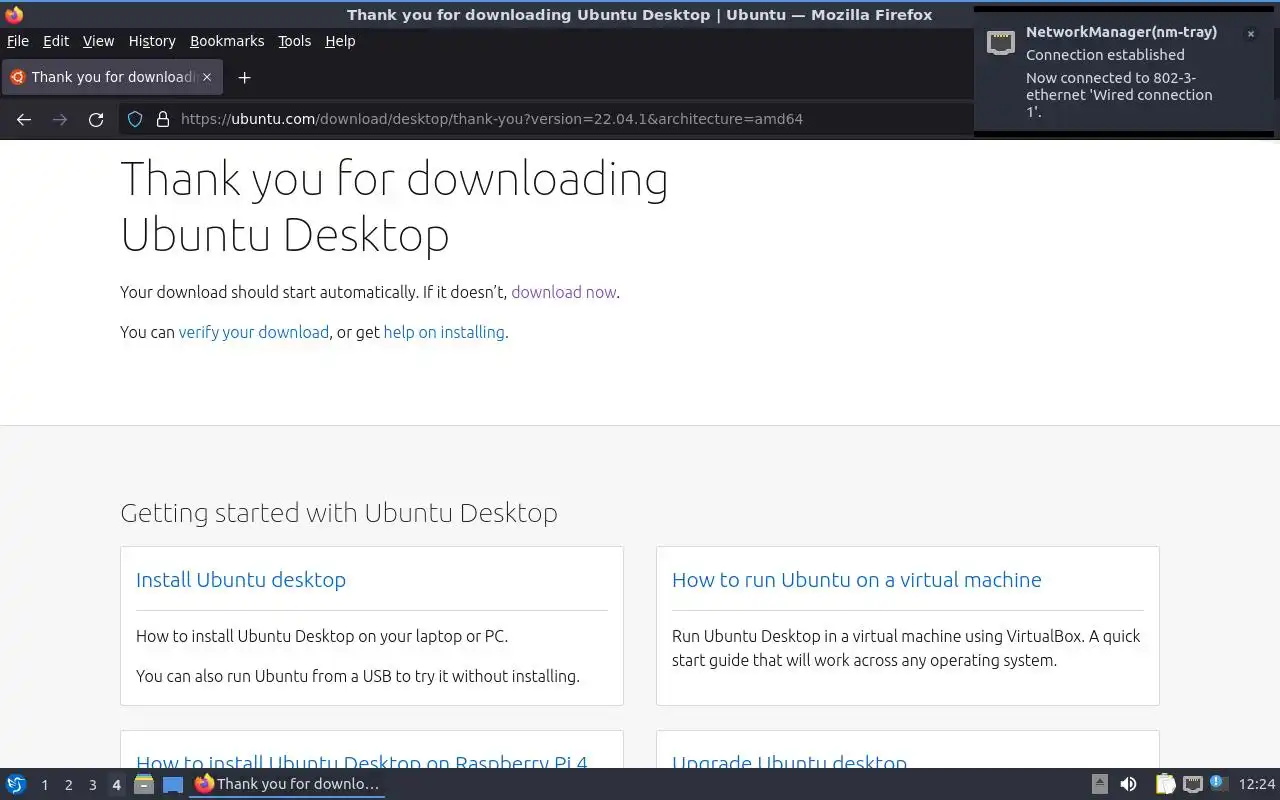The width and height of the screenshot is (1280, 800).
Task: Click the network connection tray icon
Action: [x=1192, y=785]
